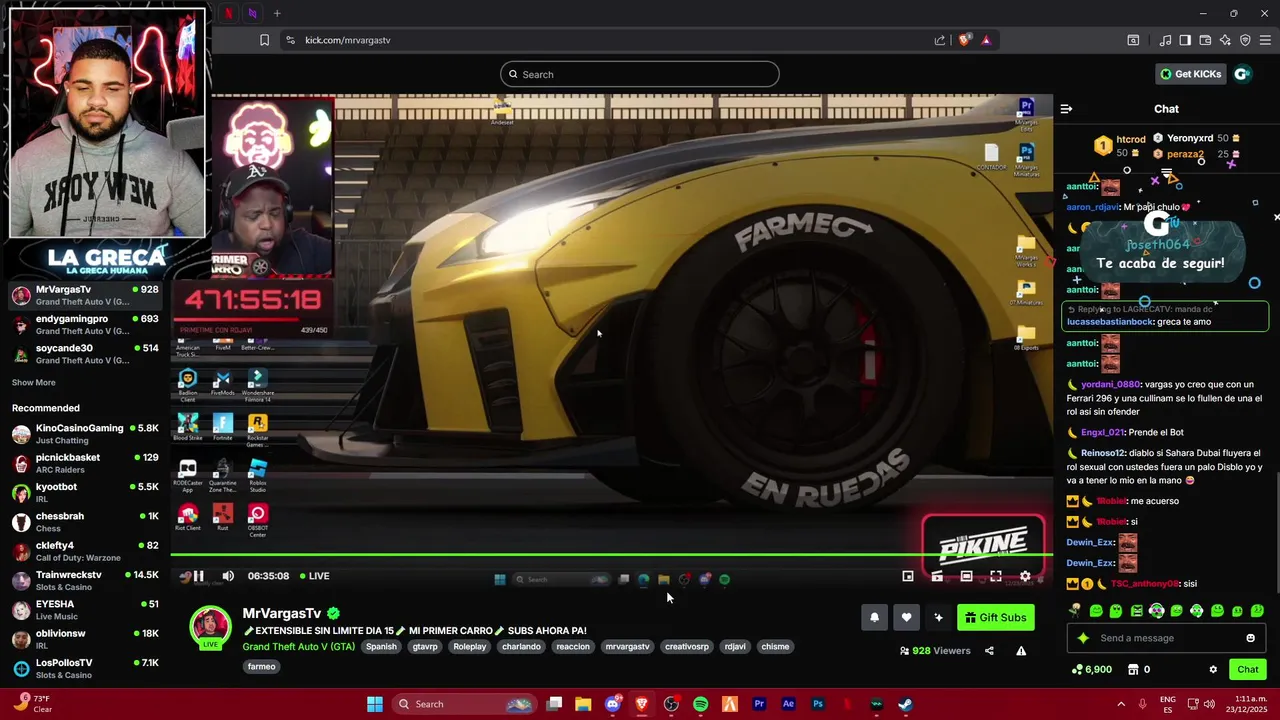Toggle the browser sidebar panel
1280x720 pixels.
(x=1185, y=40)
